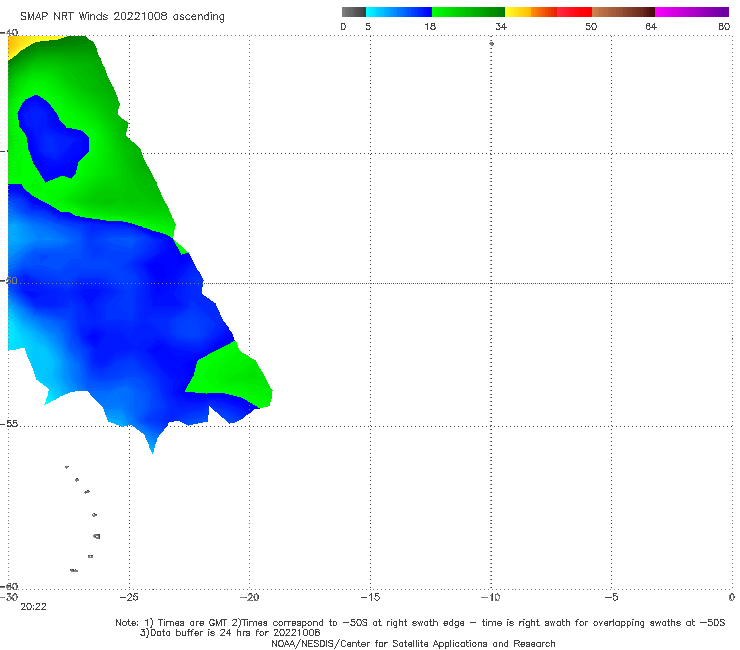Click the small green wind patch near longitude -20
Image resolution: width=740 pixels, height=650 pixels.
[x=231, y=375]
